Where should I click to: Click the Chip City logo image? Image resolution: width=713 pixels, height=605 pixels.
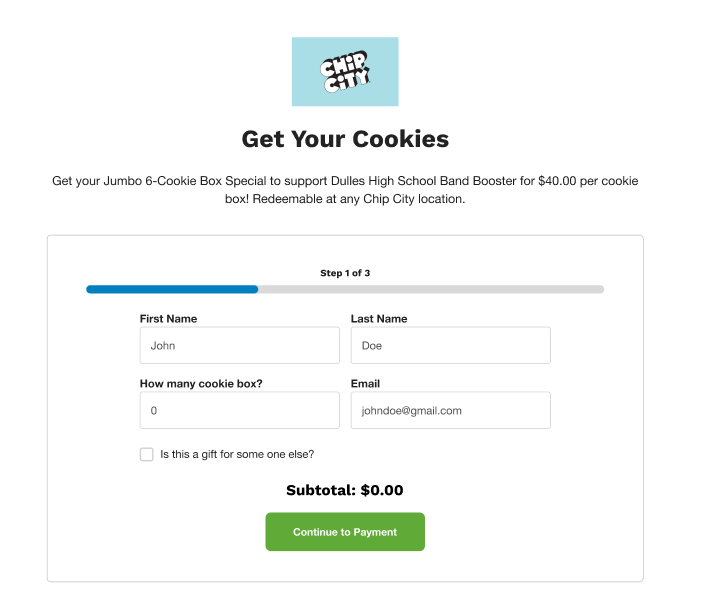click(x=345, y=71)
